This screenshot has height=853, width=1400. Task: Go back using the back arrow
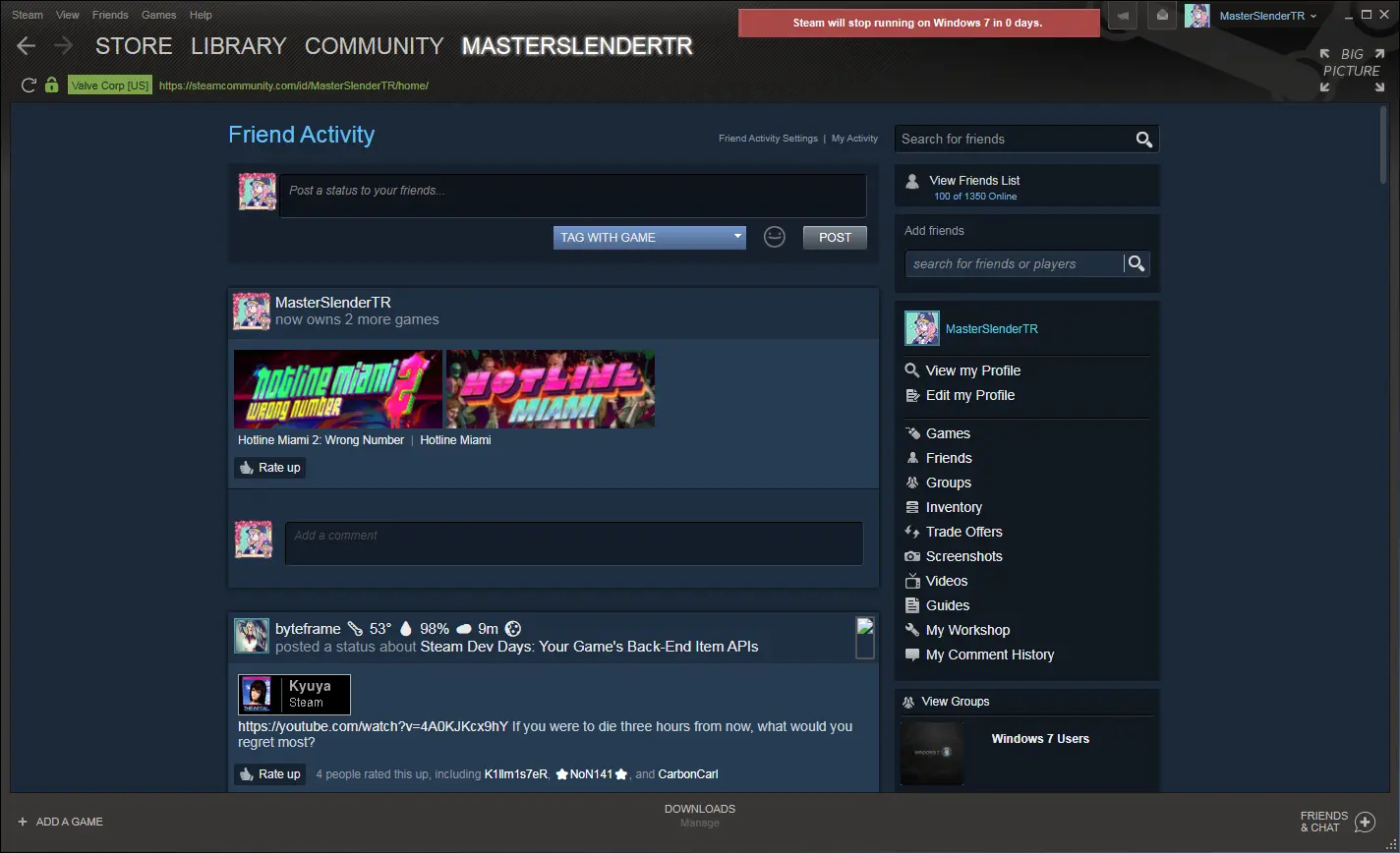[x=27, y=46]
